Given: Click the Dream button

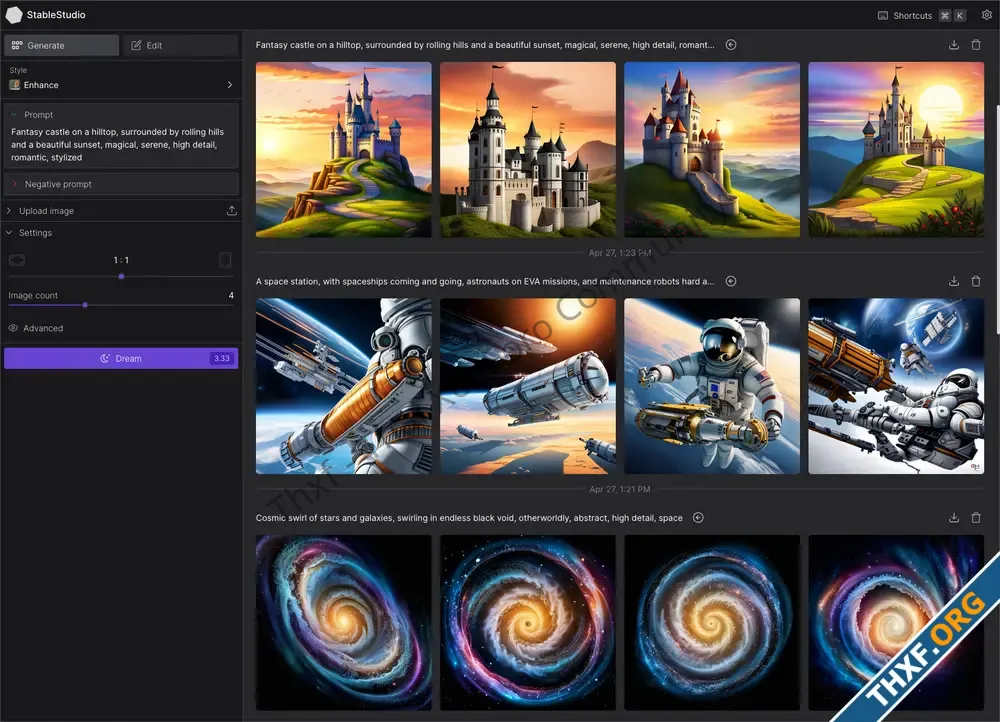Looking at the screenshot, I should coord(121,358).
